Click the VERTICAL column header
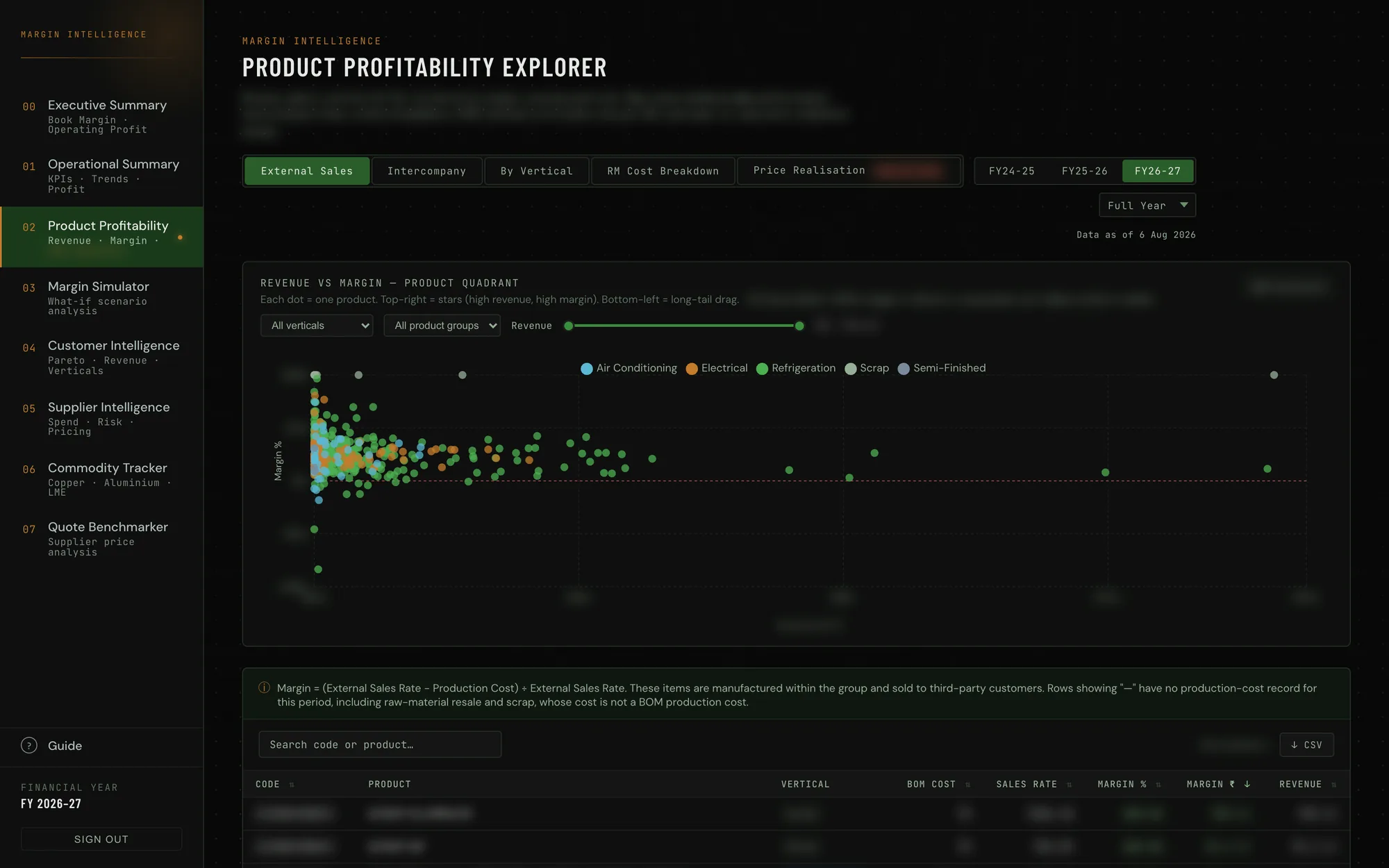The image size is (1389, 868). point(805,784)
